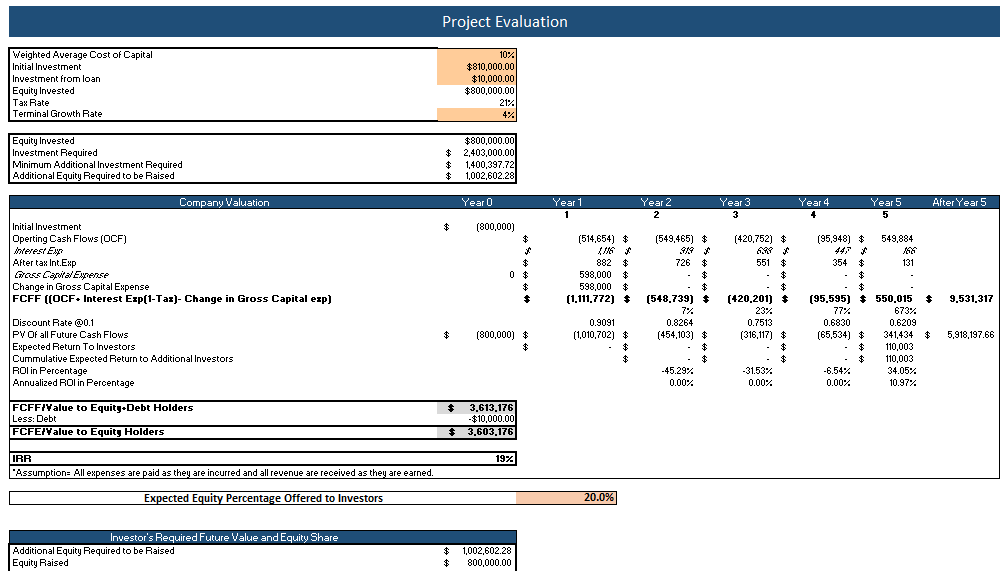Select the Initial Investment $810,000.00 cell
This screenshot has height=571, width=1008.
tap(477, 67)
